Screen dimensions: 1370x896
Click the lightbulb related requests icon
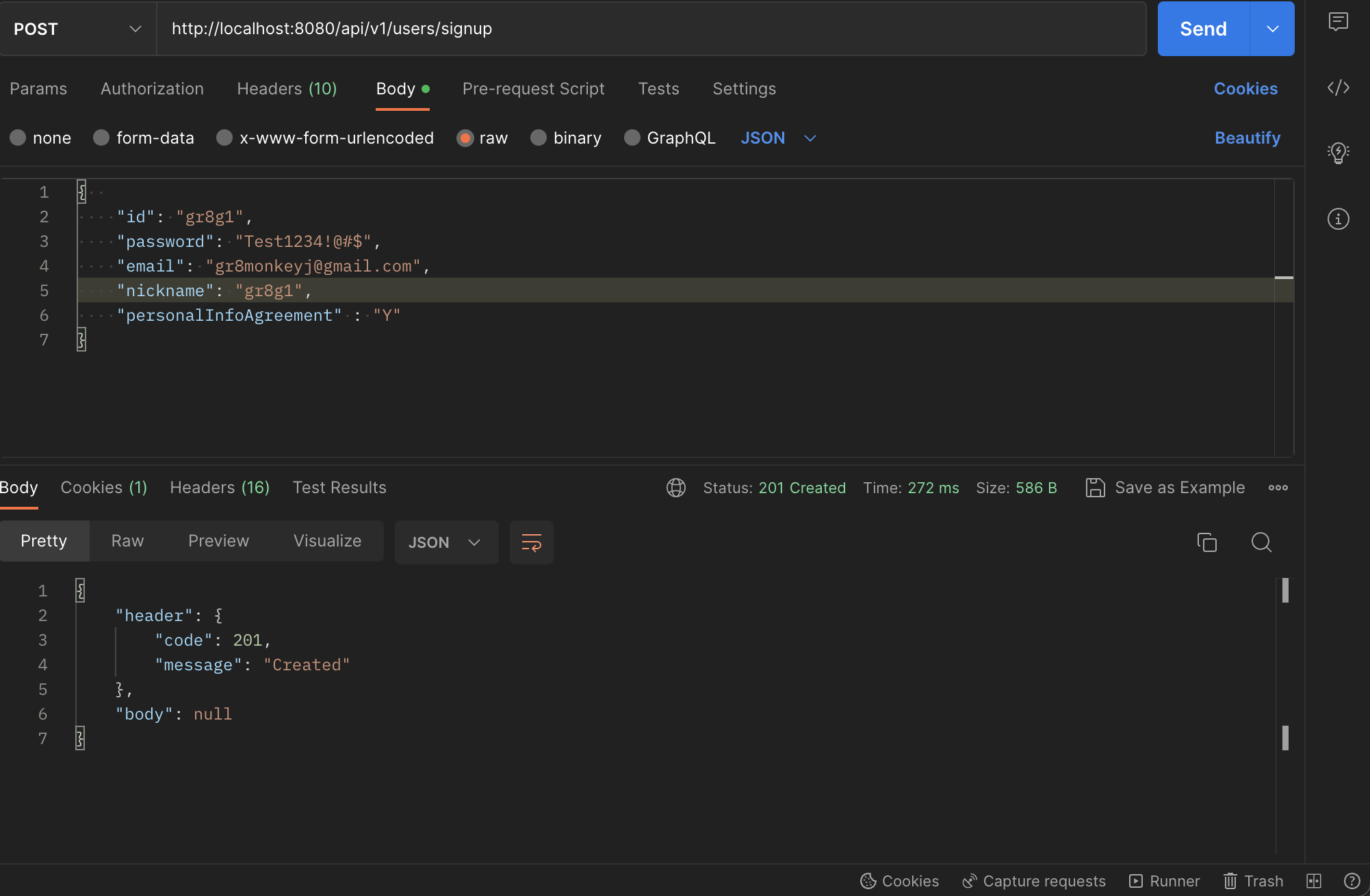coord(1338,152)
